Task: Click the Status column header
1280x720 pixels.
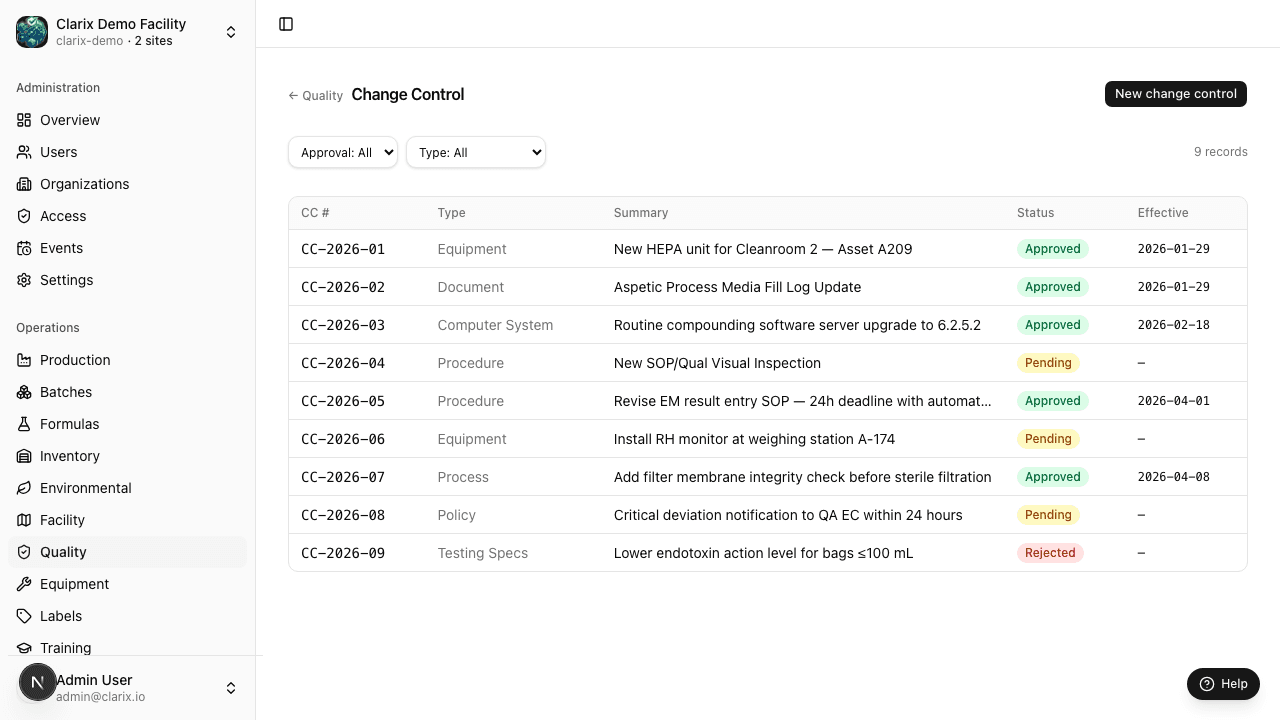Action: (1035, 213)
